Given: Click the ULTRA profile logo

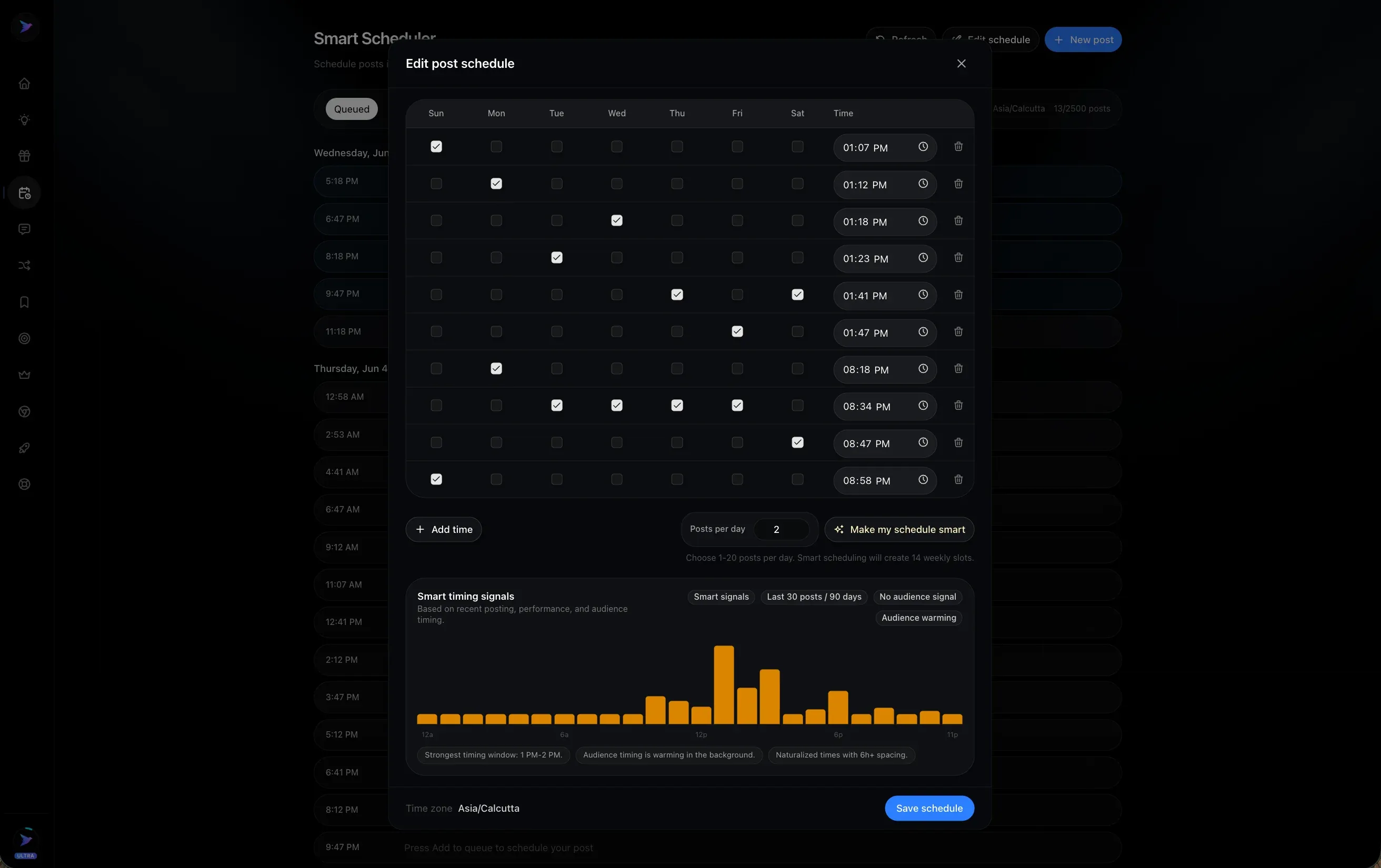Looking at the screenshot, I should [x=25, y=843].
